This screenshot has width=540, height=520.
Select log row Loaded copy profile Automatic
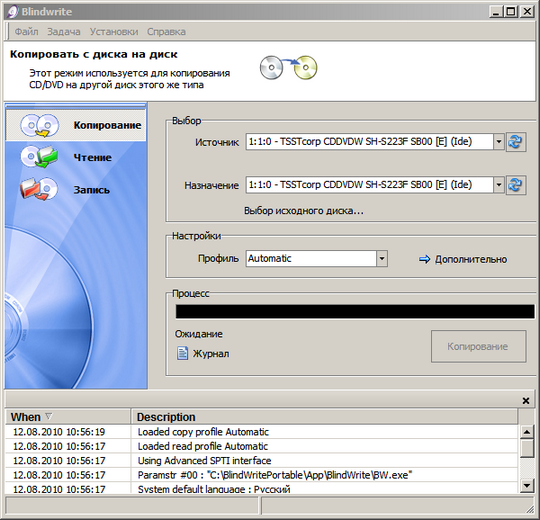262,432
